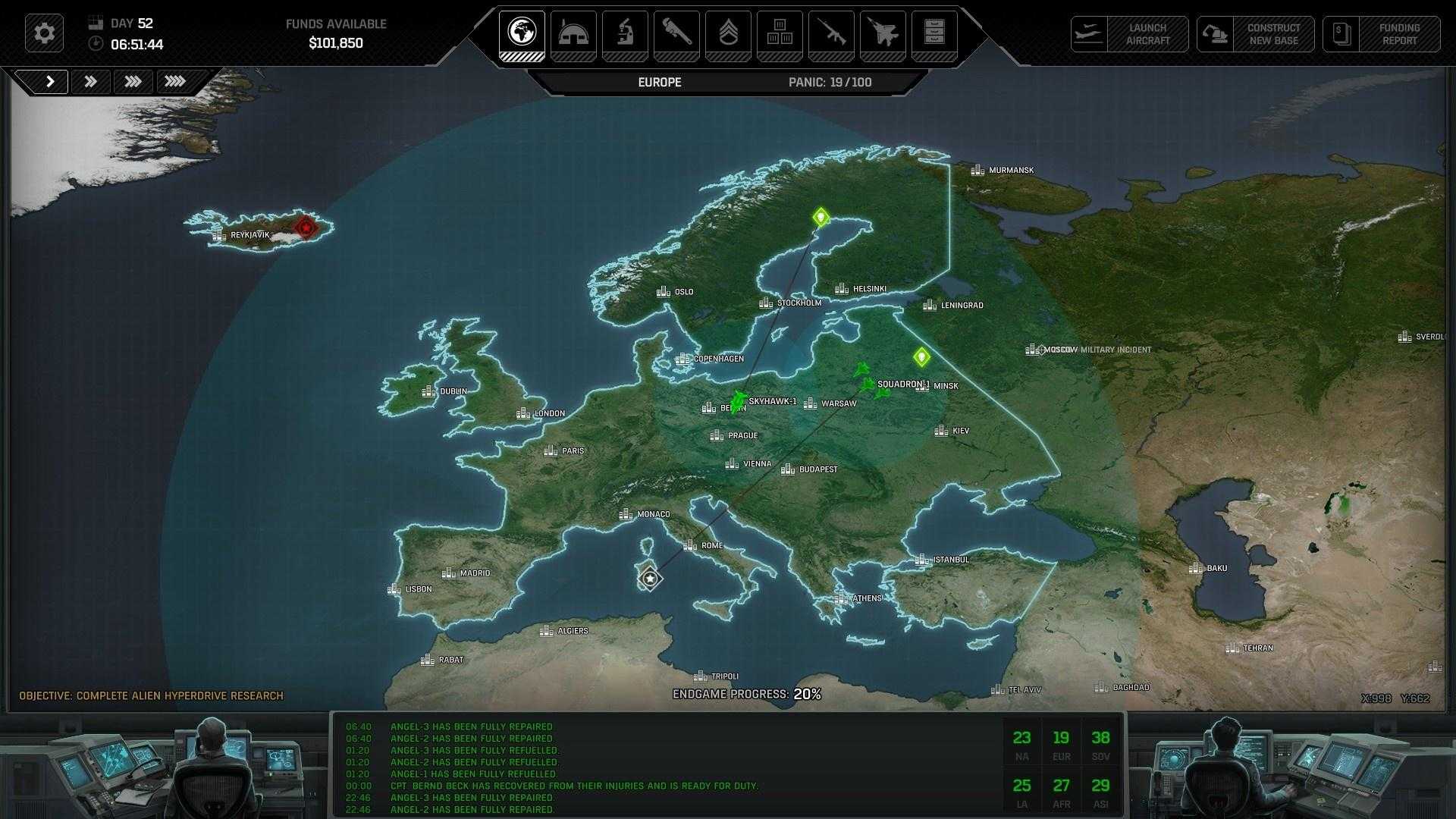Set time to double-arrow speed
This screenshot has height=819, width=1456.
point(91,81)
